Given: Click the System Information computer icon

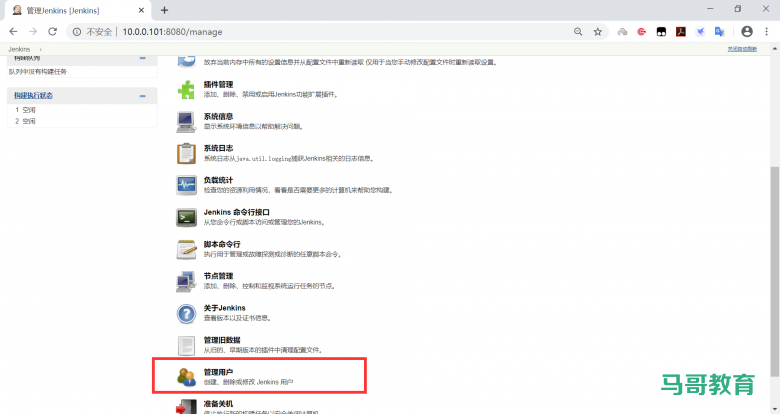Looking at the screenshot, I should pyautogui.click(x=187, y=122).
